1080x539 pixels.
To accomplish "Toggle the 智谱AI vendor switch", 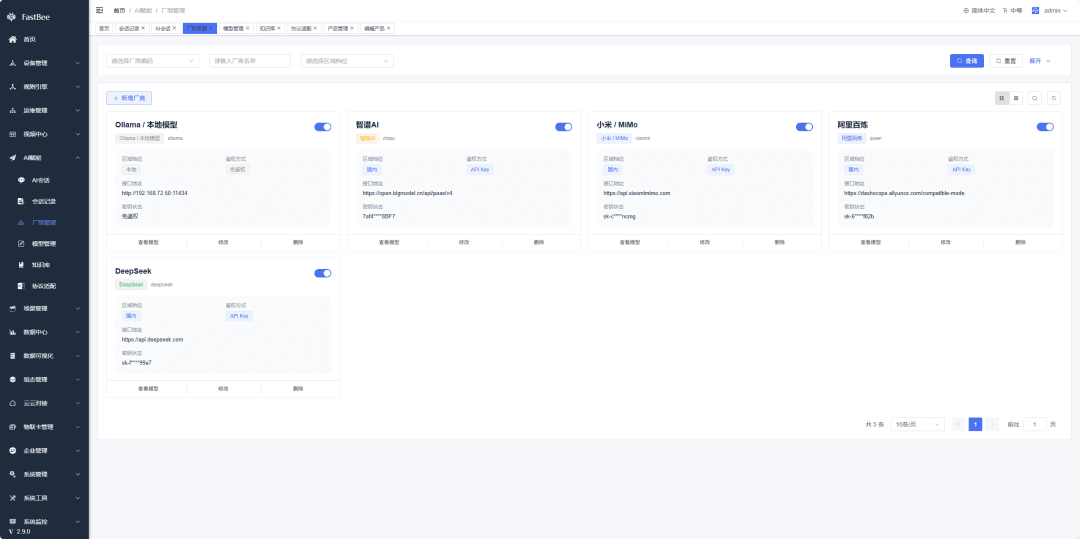I will 563,127.
